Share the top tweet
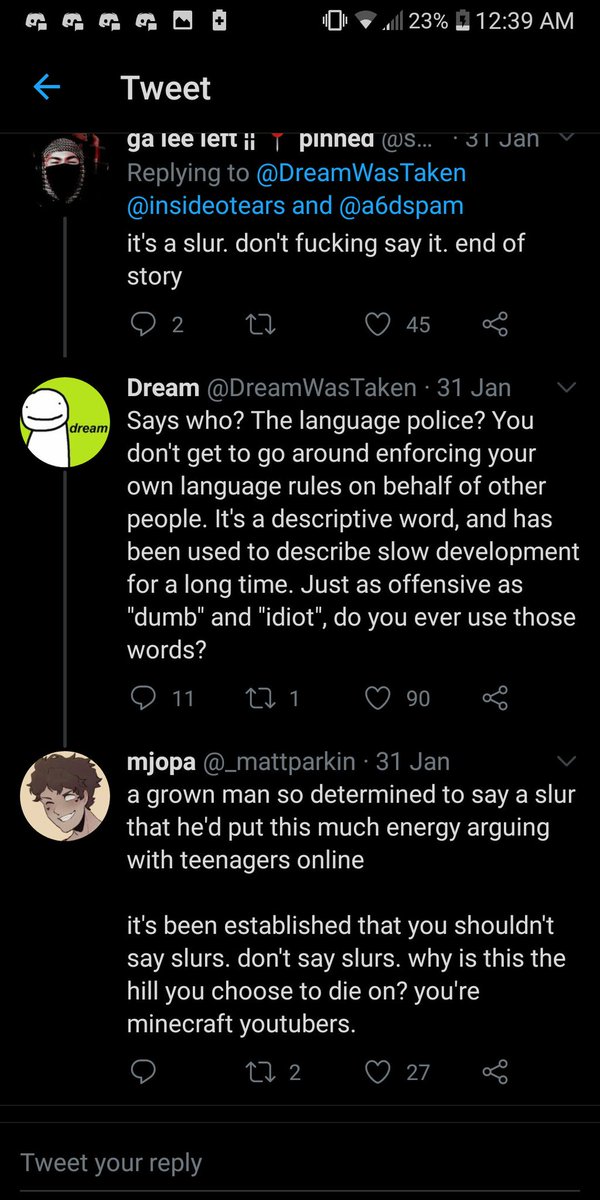This screenshot has height=1200, width=600. pos(494,323)
